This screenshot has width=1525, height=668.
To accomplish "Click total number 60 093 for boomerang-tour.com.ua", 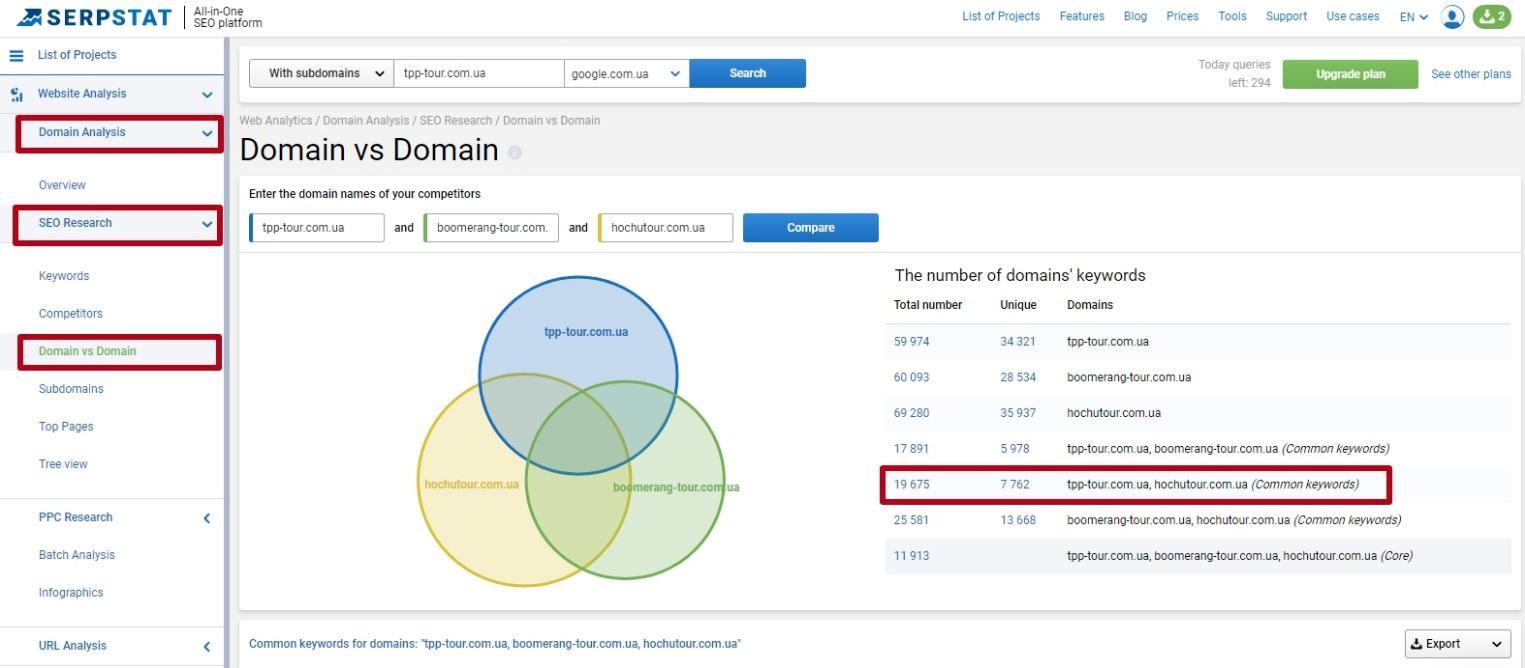I will 912,378.
